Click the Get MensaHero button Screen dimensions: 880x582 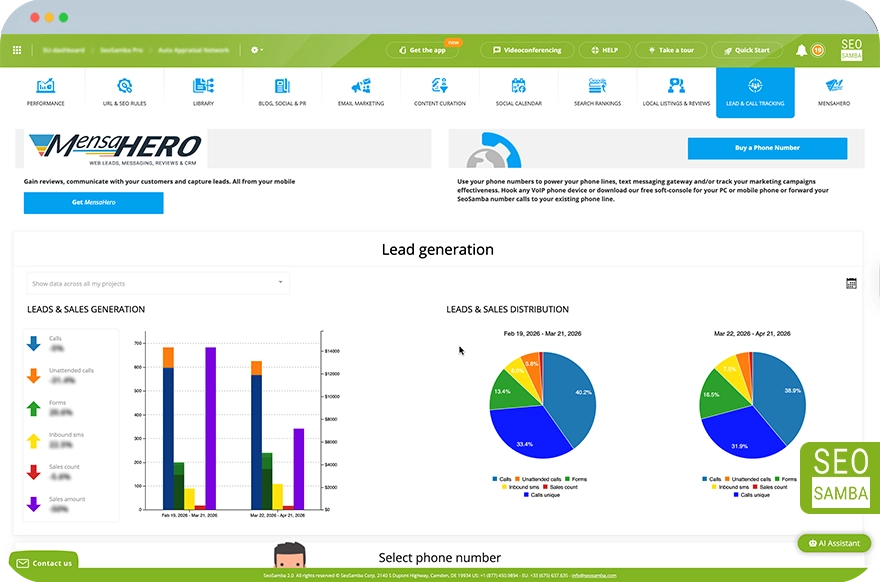[x=94, y=203]
